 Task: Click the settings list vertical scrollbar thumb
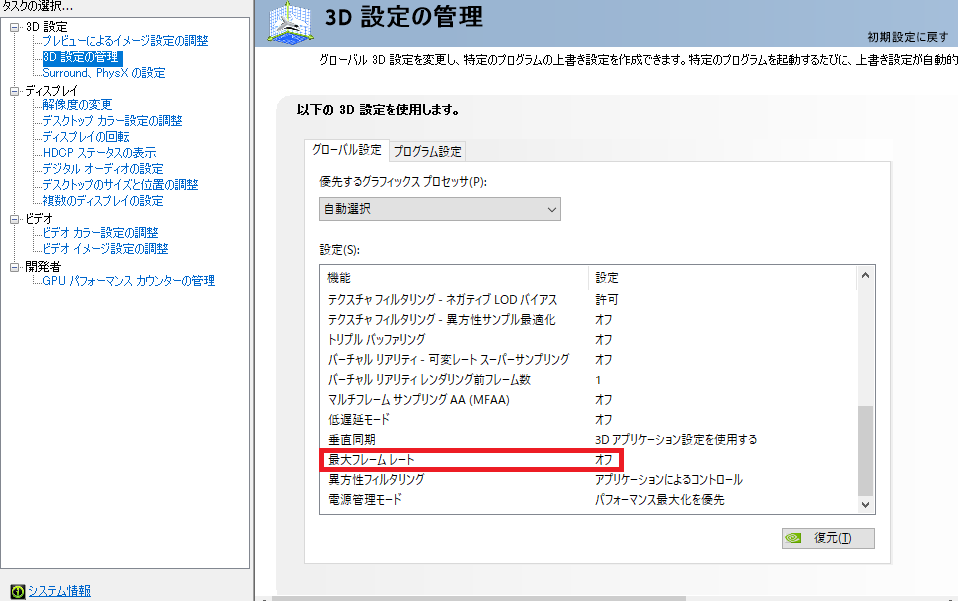(865, 451)
